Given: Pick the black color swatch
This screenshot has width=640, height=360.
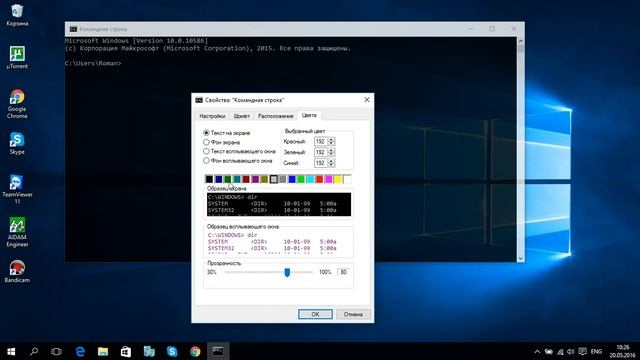Looking at the screenshot, I should pos(209,179).
